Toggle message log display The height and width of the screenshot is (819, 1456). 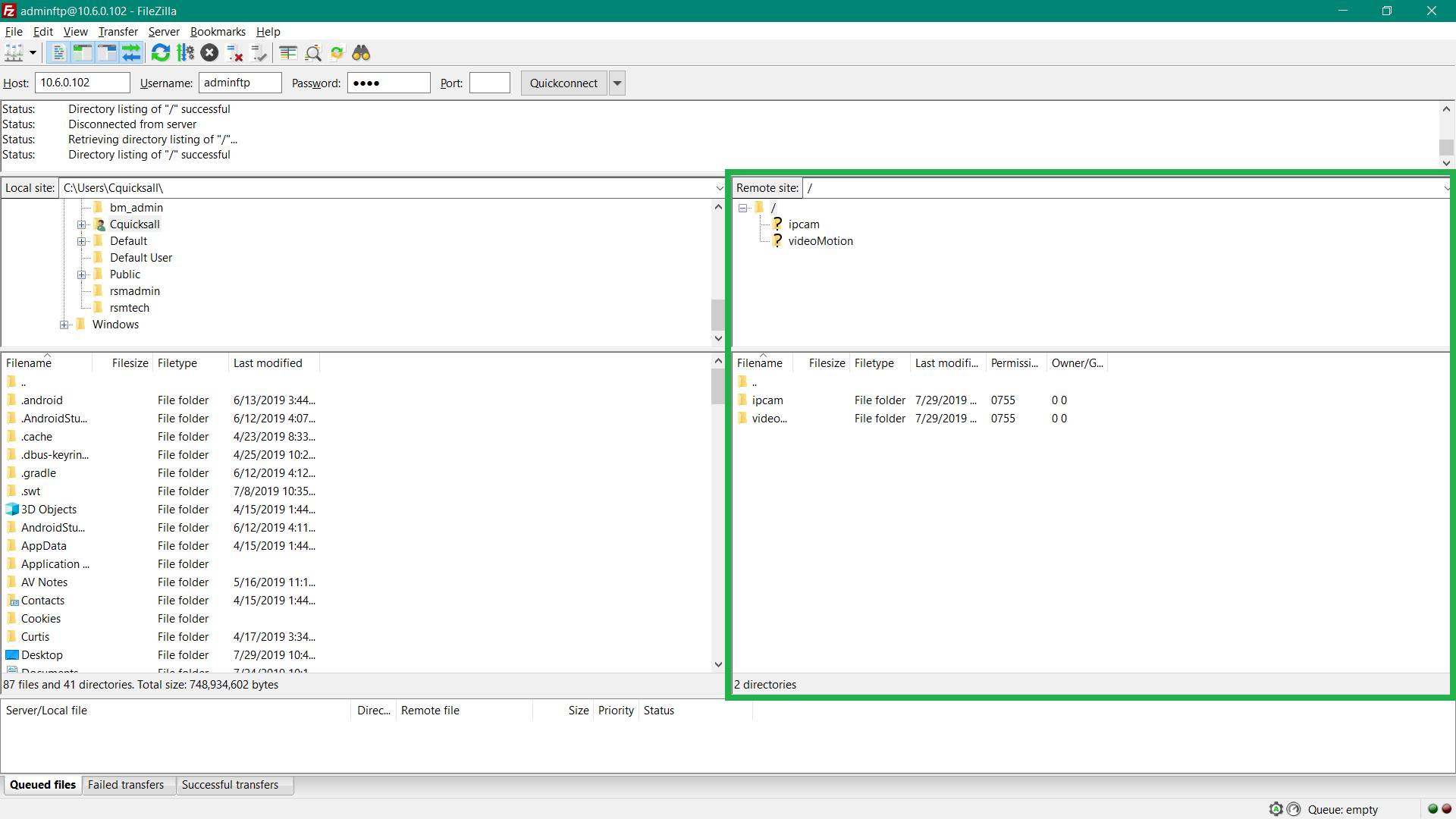58,53
